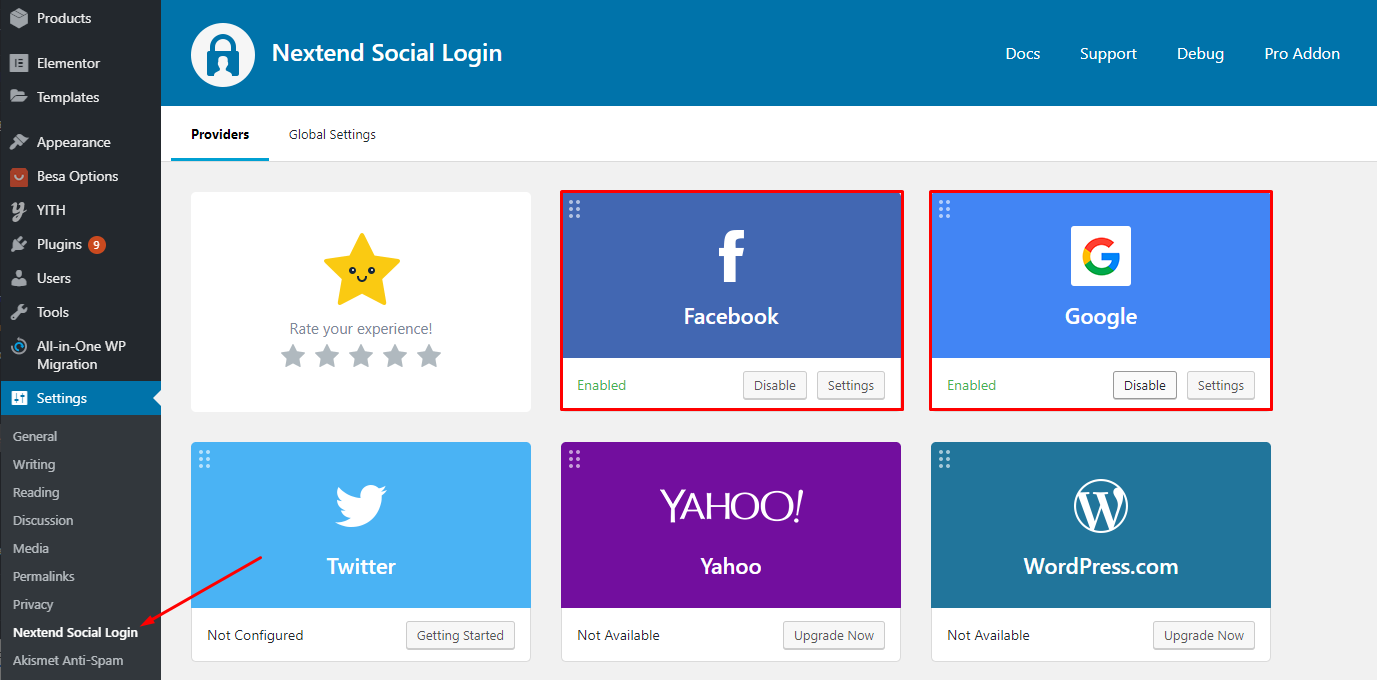Open the Docs link in header
Screen dimensions: 1377x680
pyautogui.click(x=1023, y=54)
